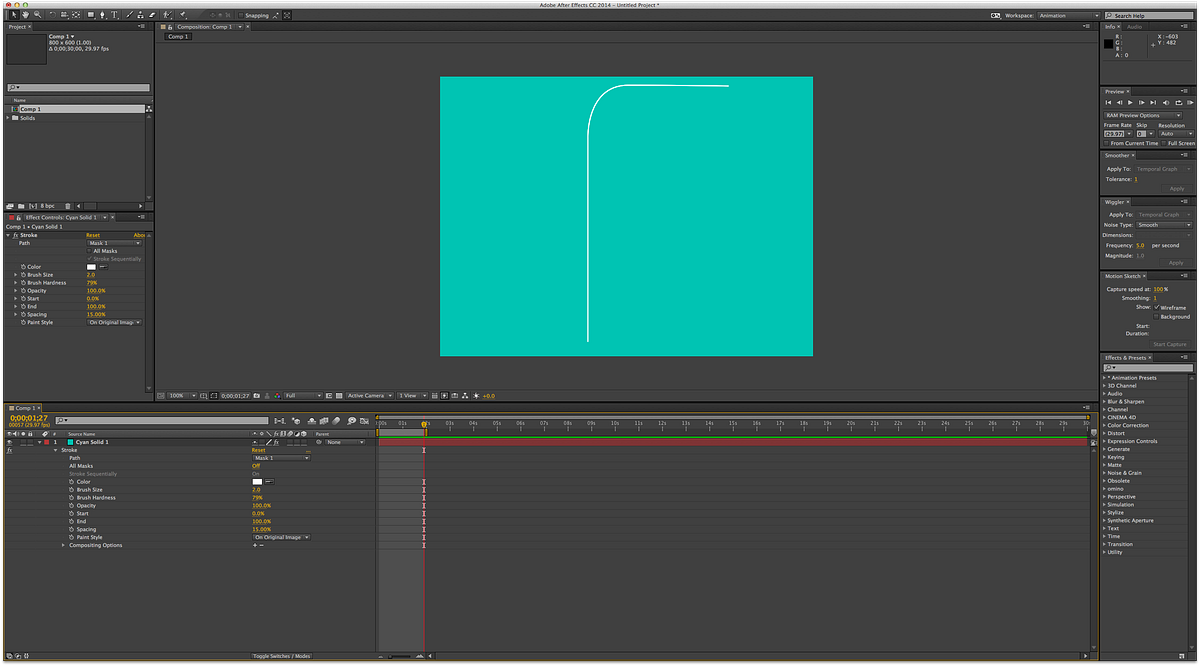Select the Pen tool
The width and height of the screenshot is (1200, 666).
point(102,15)
